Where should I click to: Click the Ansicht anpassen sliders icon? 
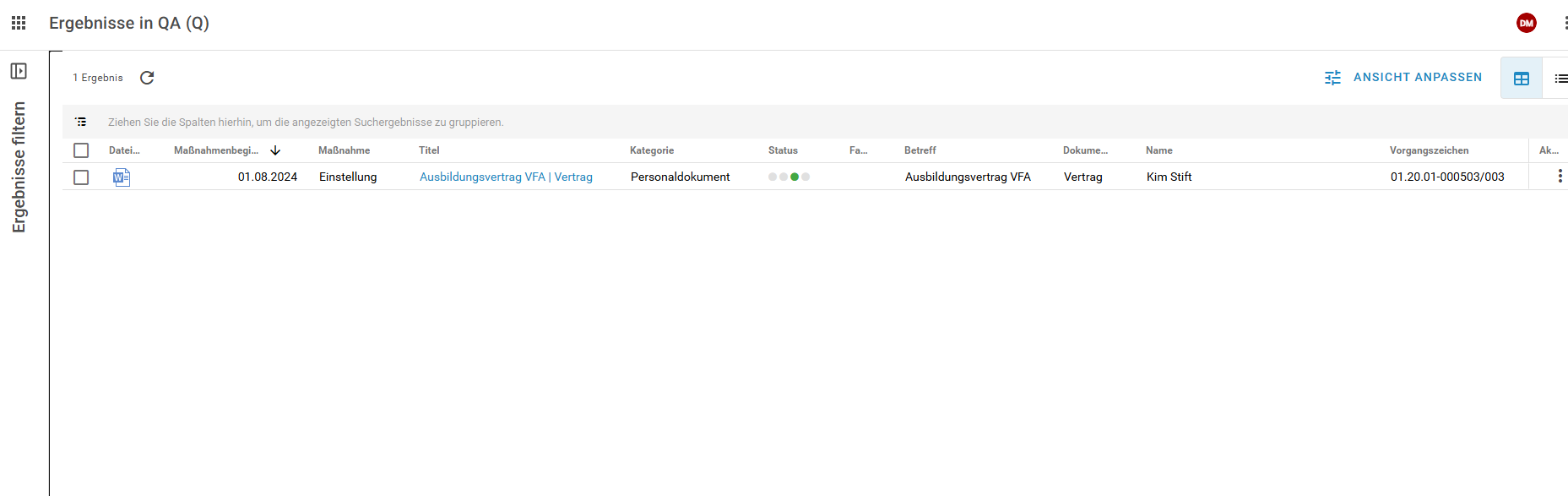pyautogui.click(x=1332, y=78)
